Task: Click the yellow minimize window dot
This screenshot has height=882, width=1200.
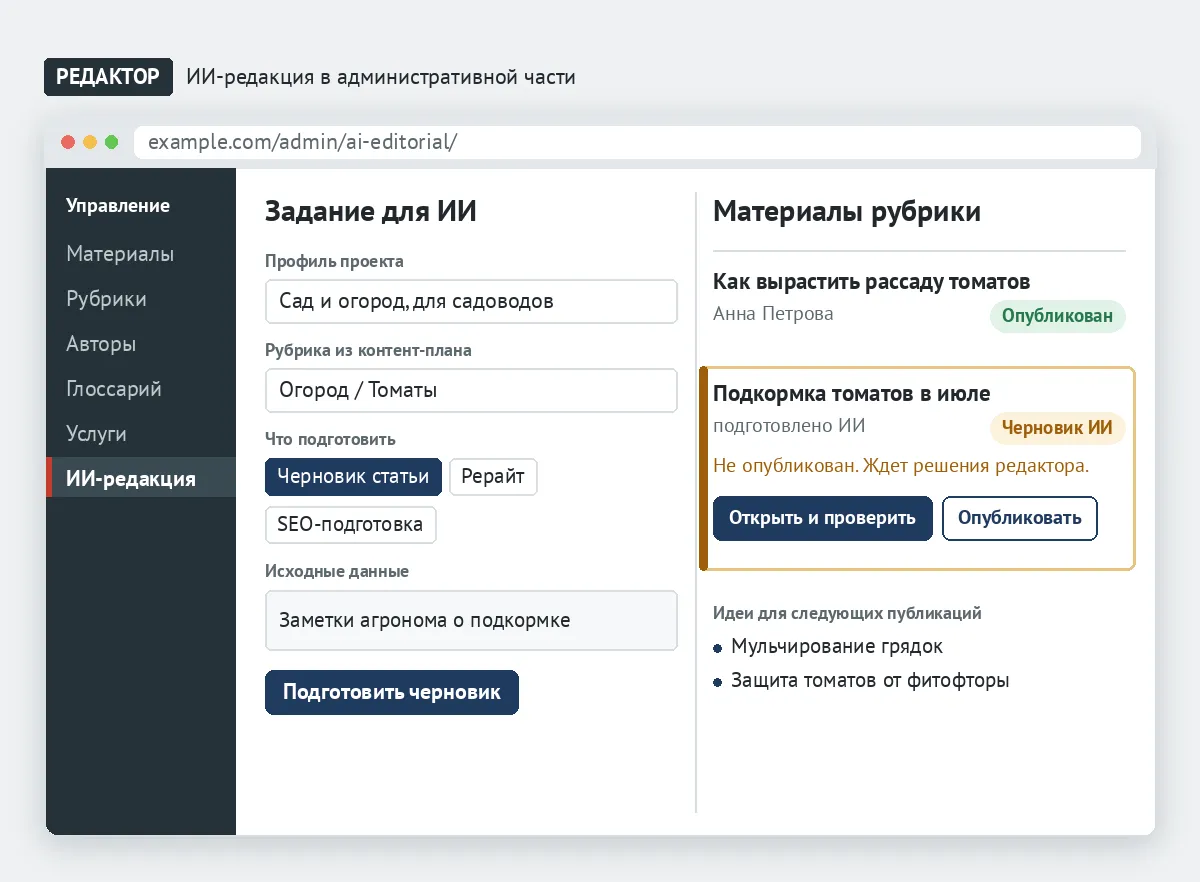Action: 90,142
